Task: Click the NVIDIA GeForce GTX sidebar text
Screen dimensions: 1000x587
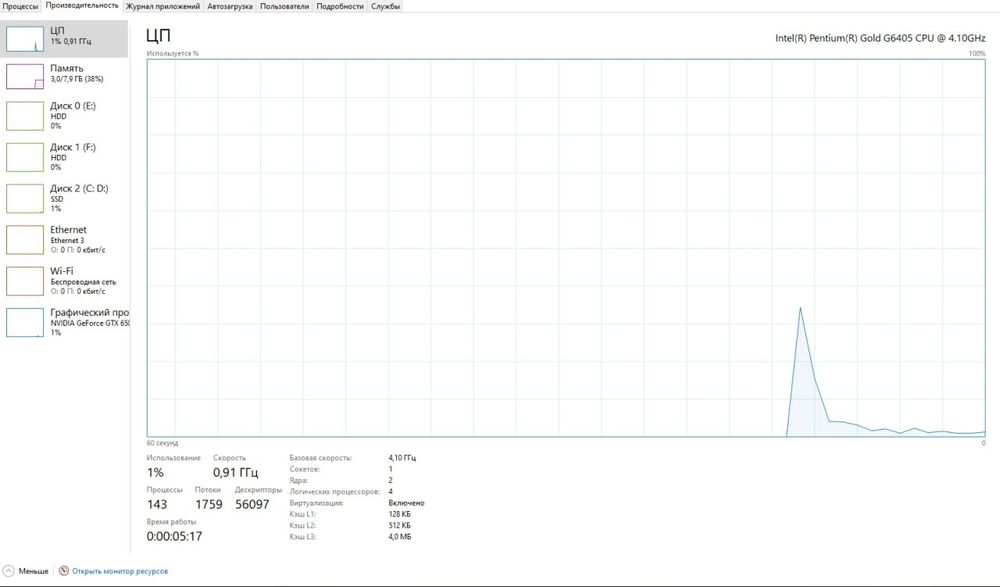Action: (x=90, y=323)
